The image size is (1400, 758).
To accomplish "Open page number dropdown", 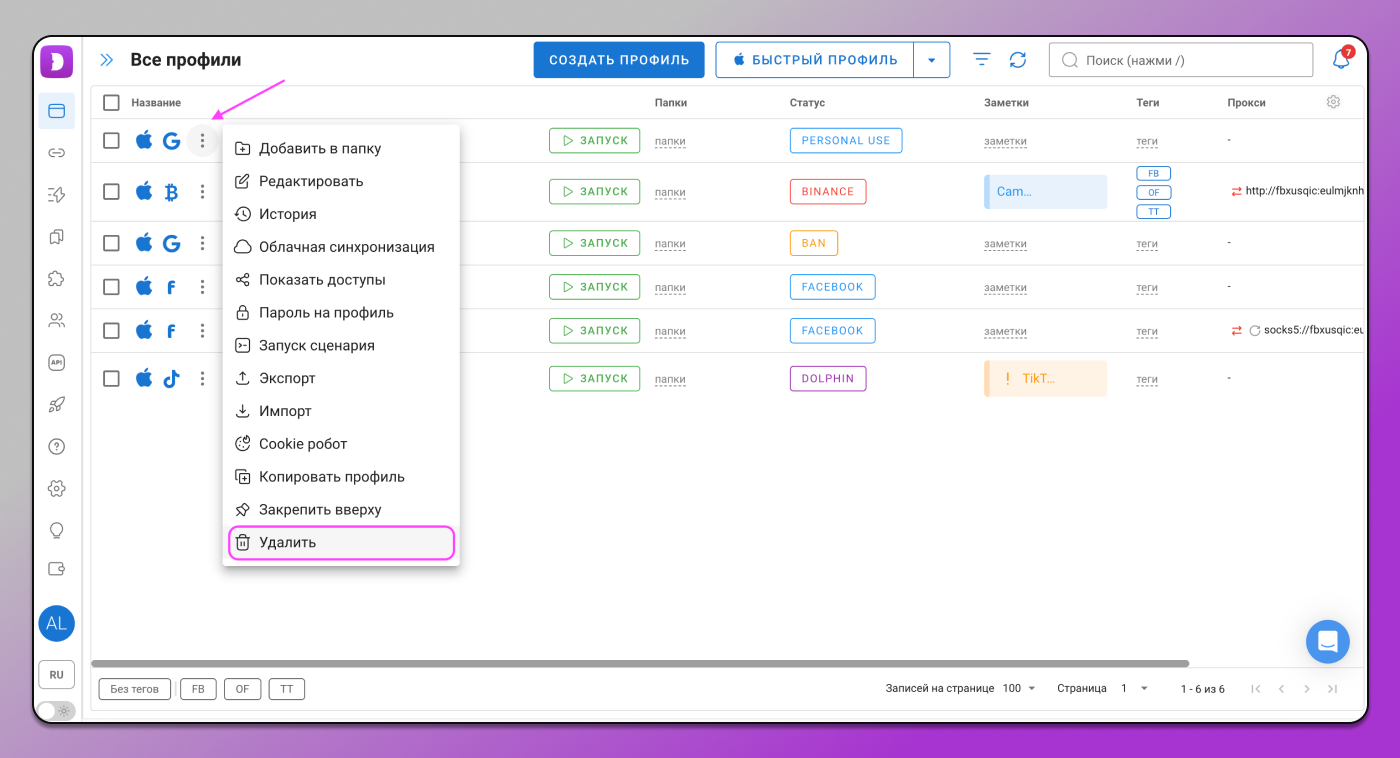I will coord(1135,689).
